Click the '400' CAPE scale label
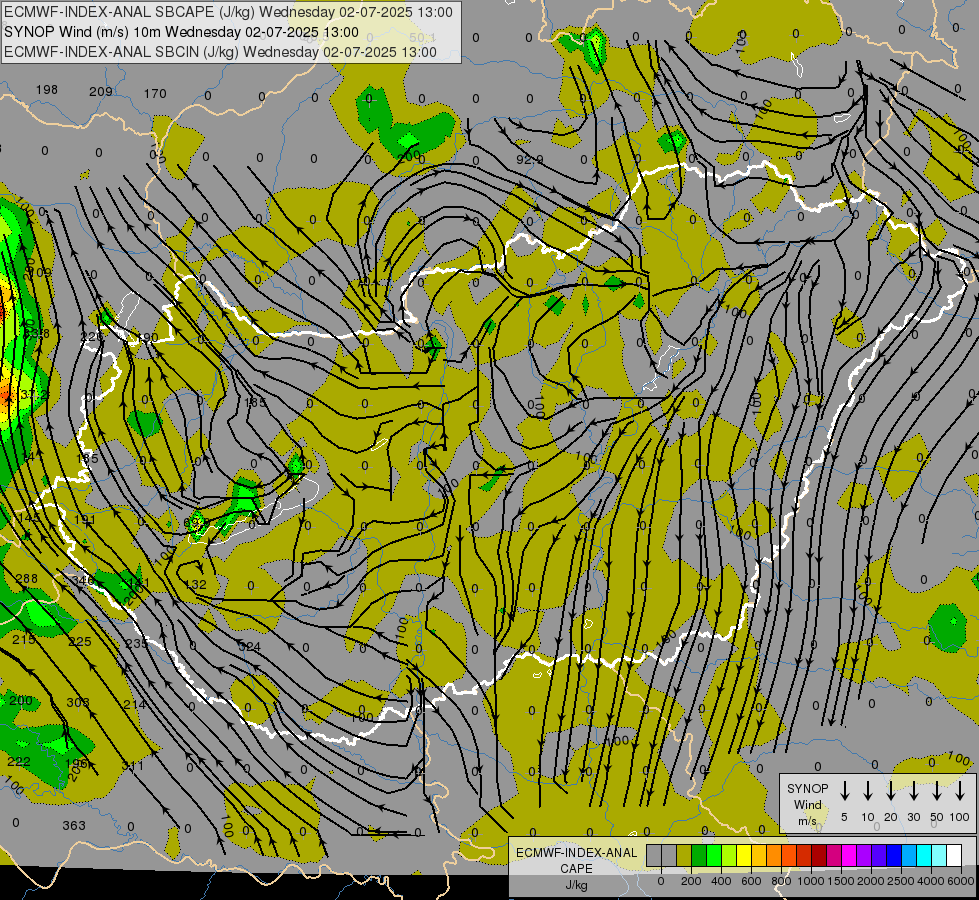This screenshot has width=979, height=900. [x=721, y=881]
